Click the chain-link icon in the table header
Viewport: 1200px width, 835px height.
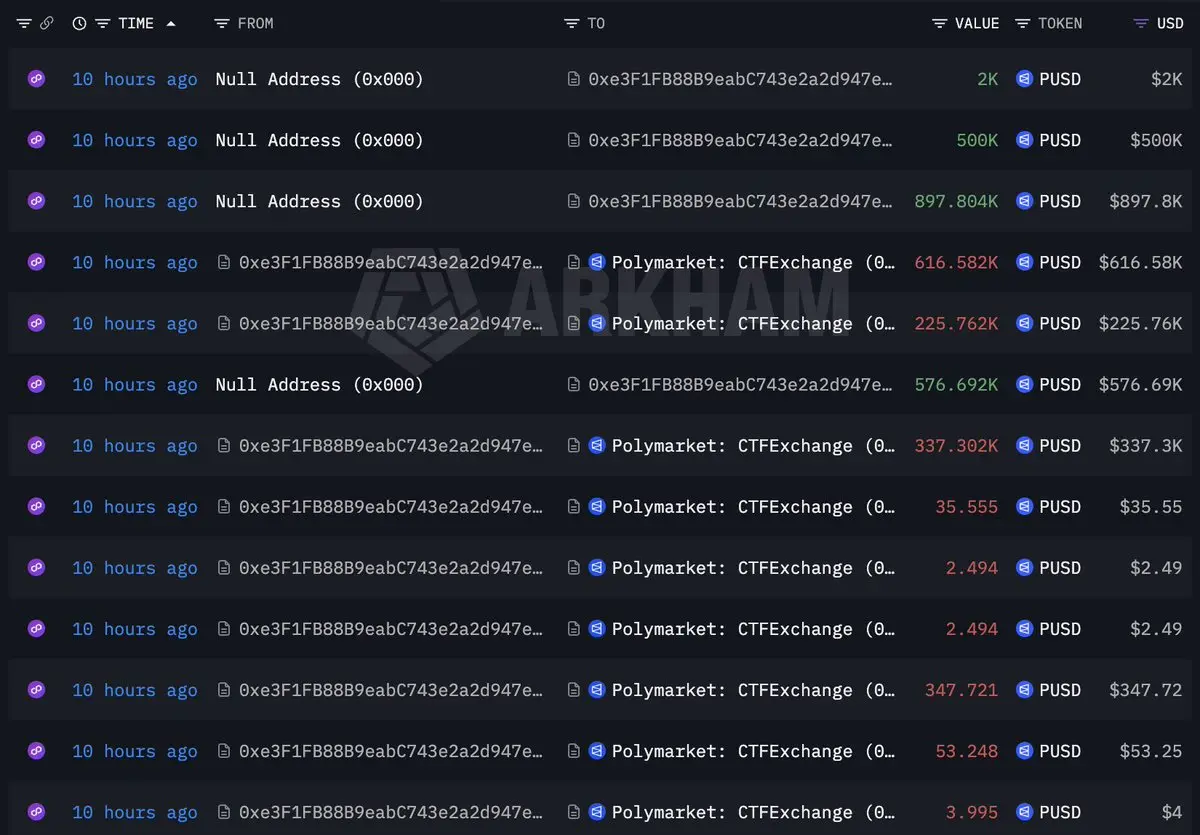click(46, 23)
